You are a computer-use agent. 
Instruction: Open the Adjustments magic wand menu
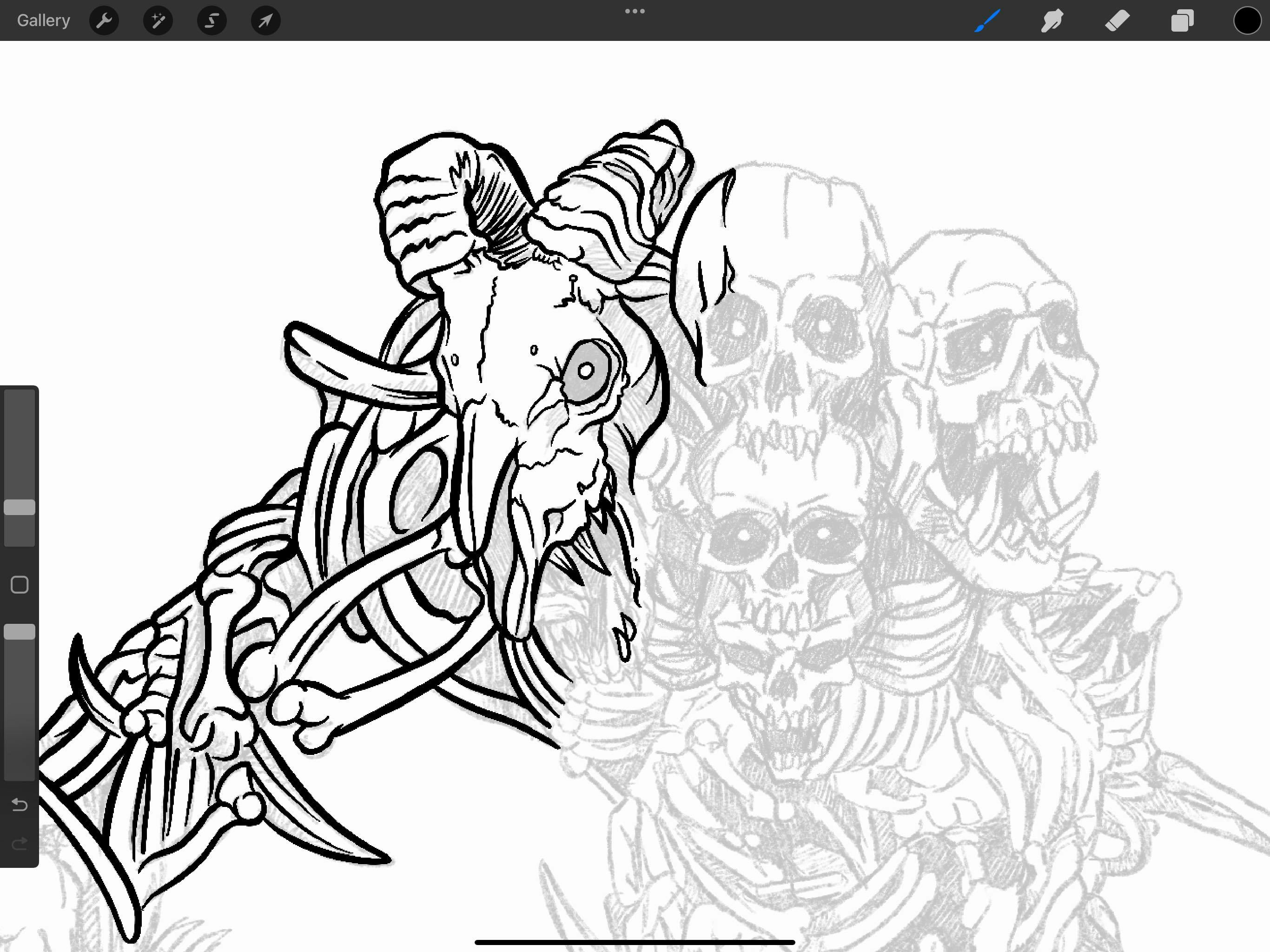158,20
